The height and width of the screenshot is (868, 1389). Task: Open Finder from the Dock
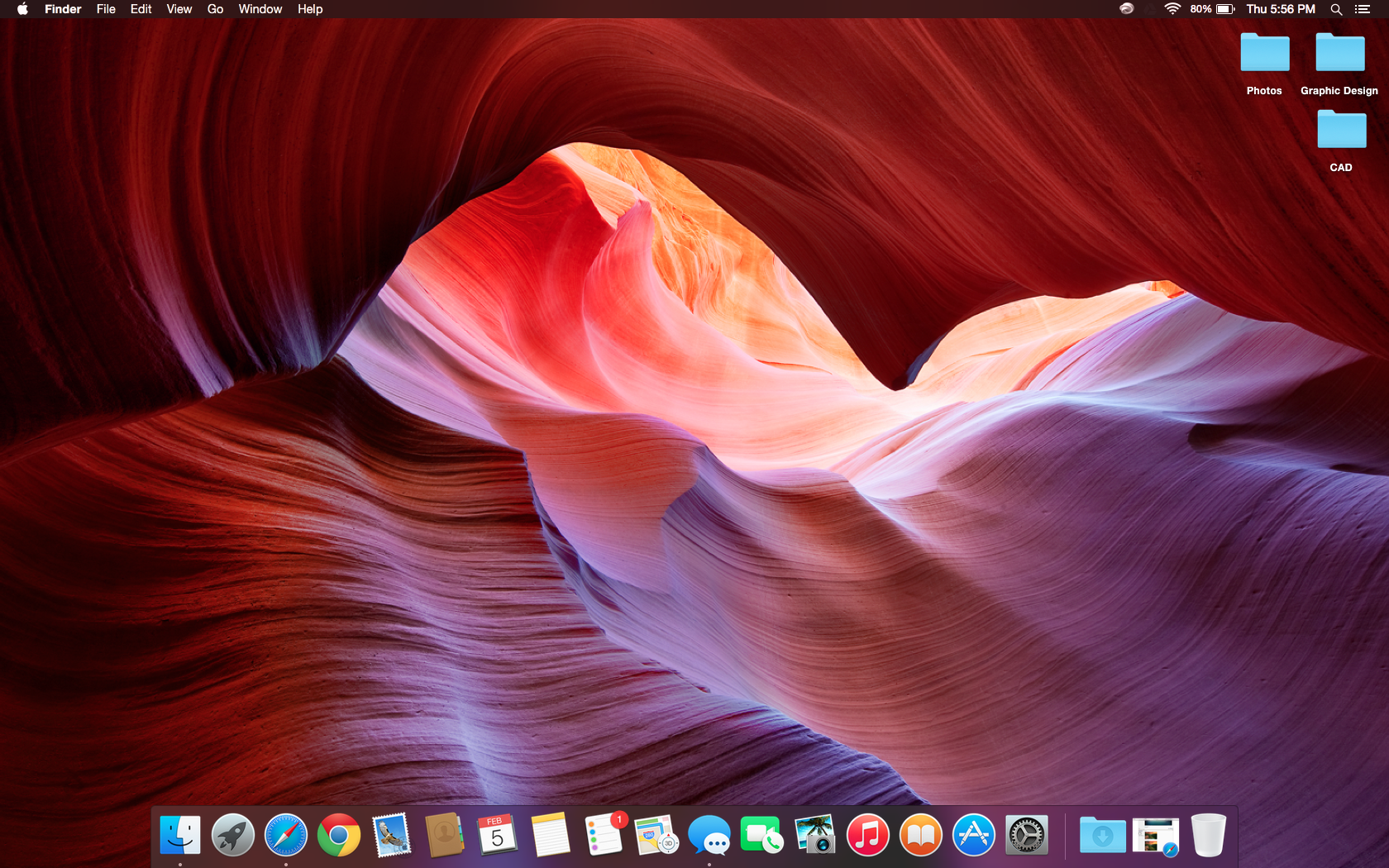click(x=180, y=836)
